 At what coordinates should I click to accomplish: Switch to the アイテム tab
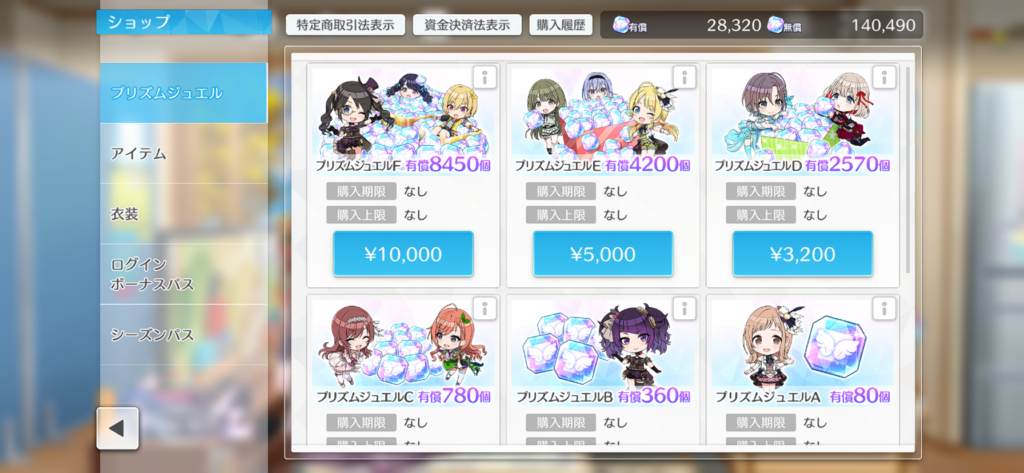pos(184,154)
